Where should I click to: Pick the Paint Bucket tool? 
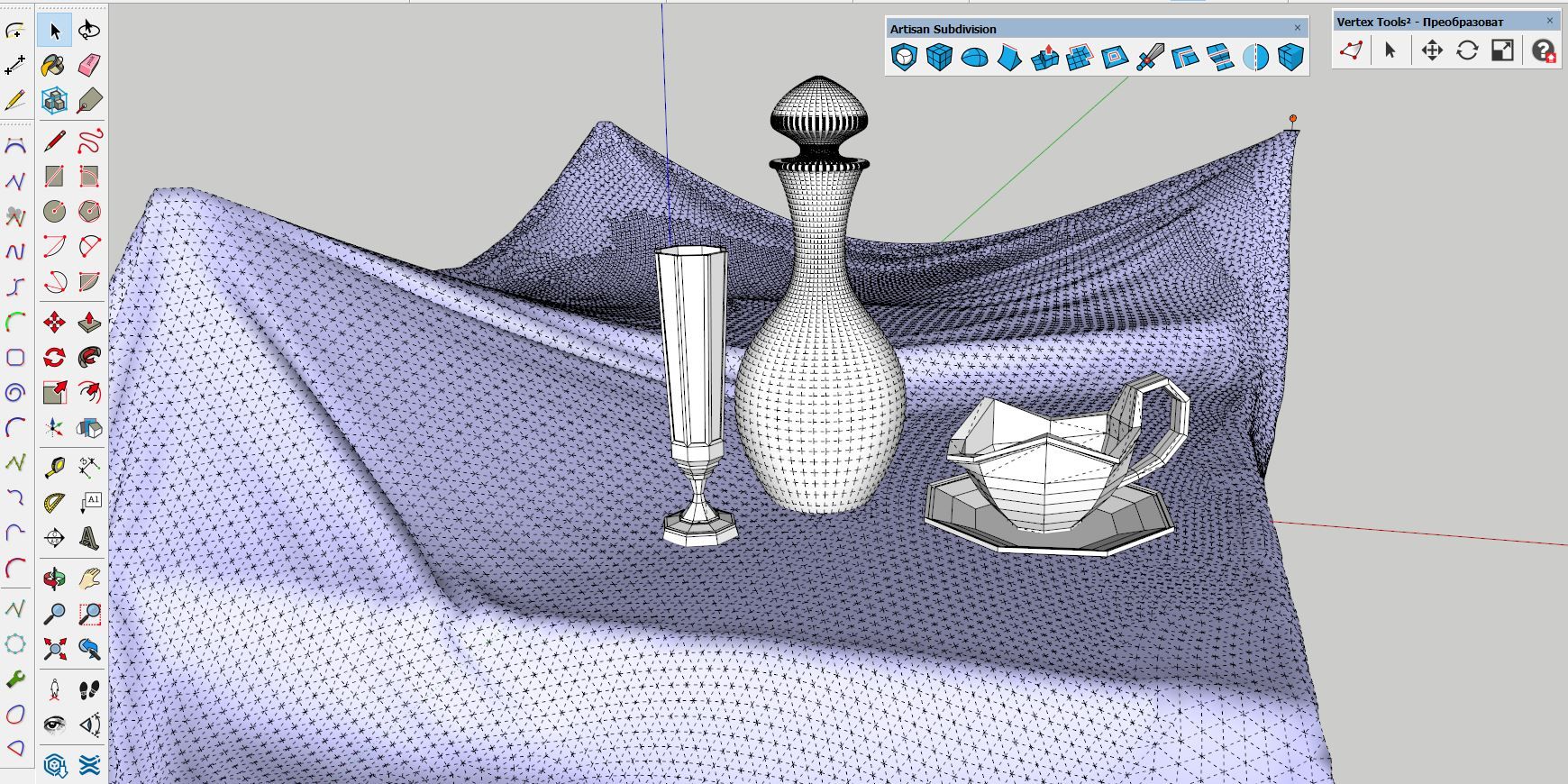tap(54, 65)
